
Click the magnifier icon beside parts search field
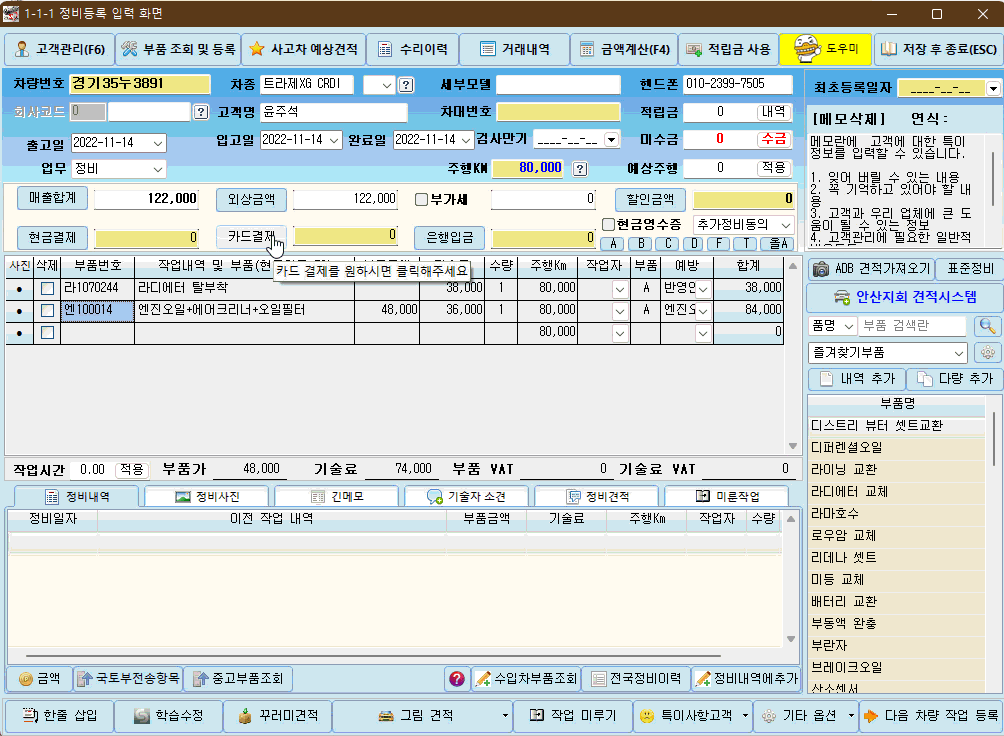(987, 326)
